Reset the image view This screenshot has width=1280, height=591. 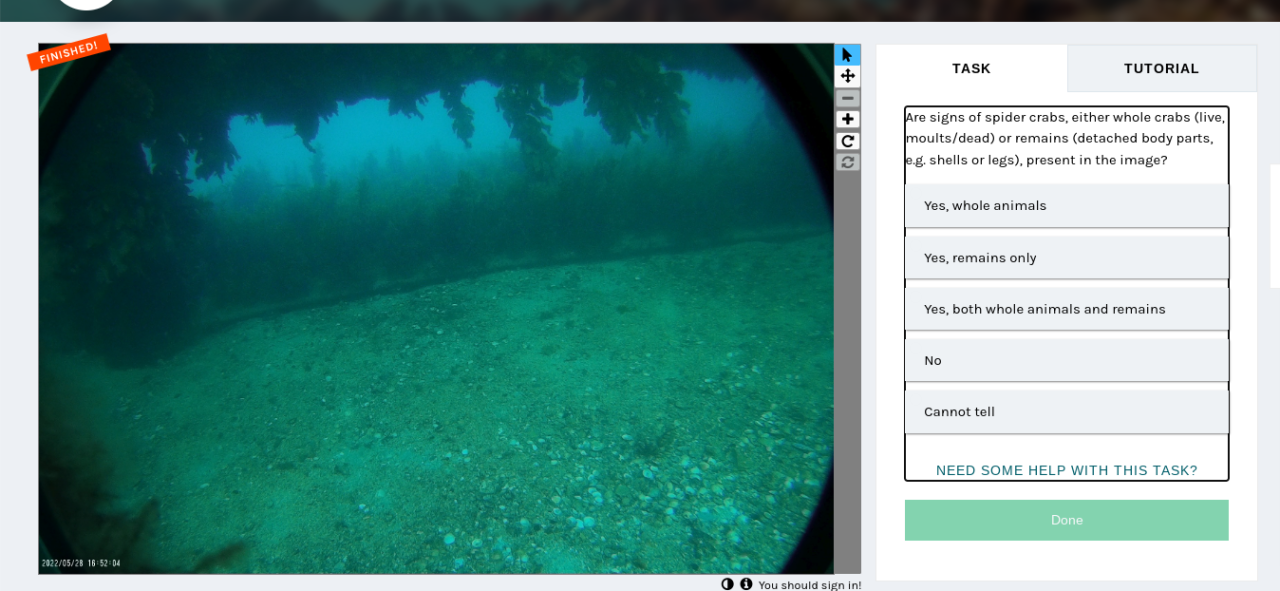point(847,162)
